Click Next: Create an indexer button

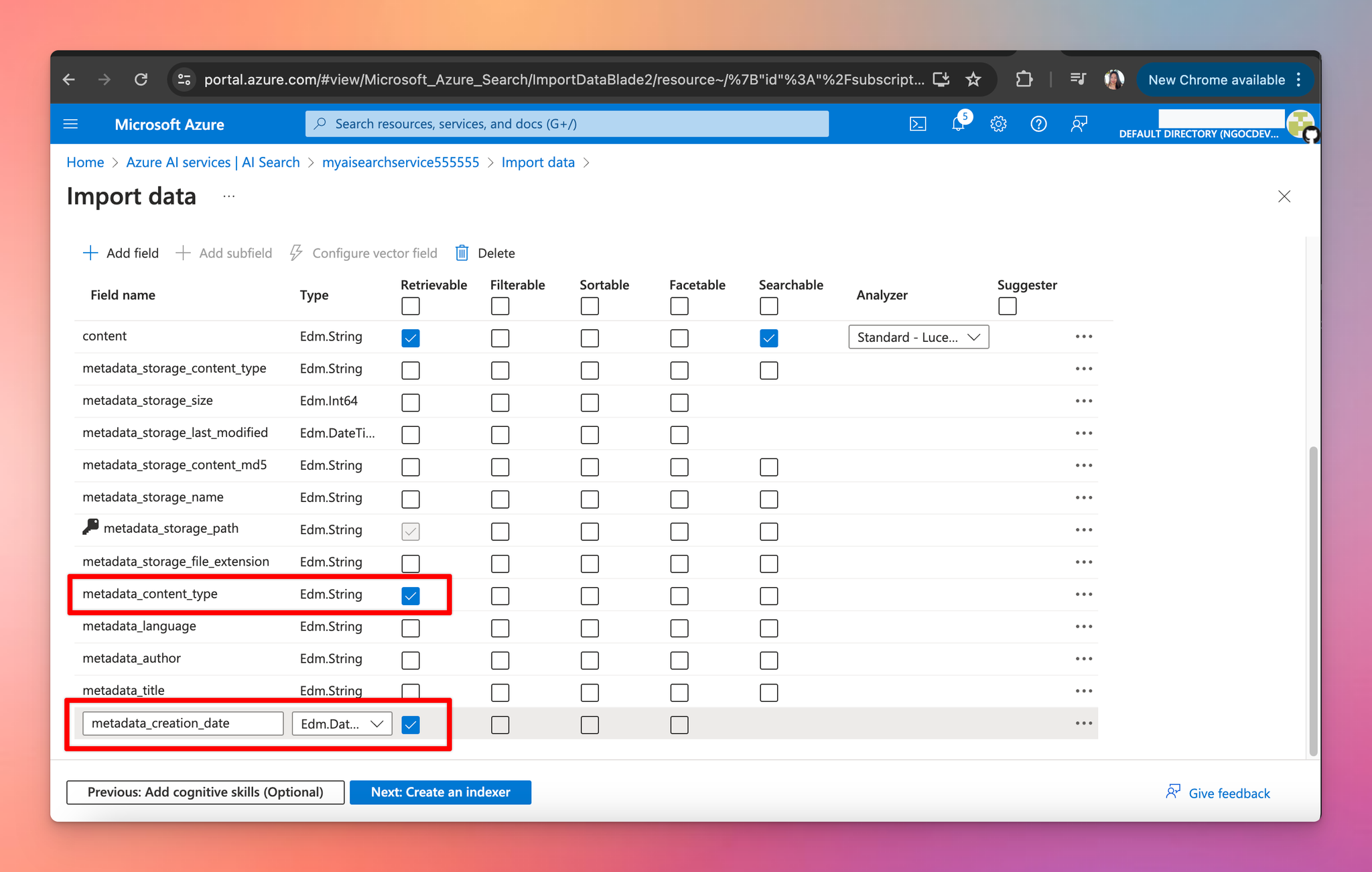point(441,792)
